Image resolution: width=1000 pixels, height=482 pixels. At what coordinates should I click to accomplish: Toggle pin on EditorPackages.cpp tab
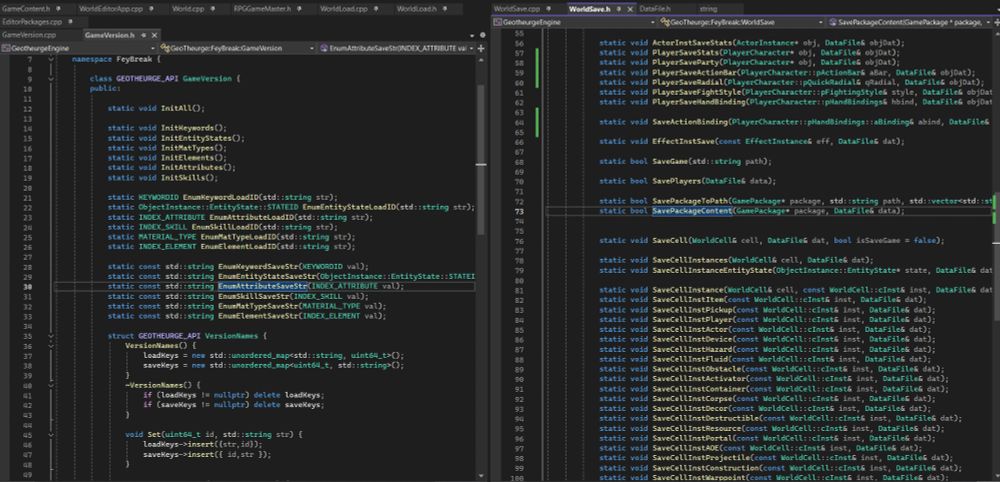point(69,22)
